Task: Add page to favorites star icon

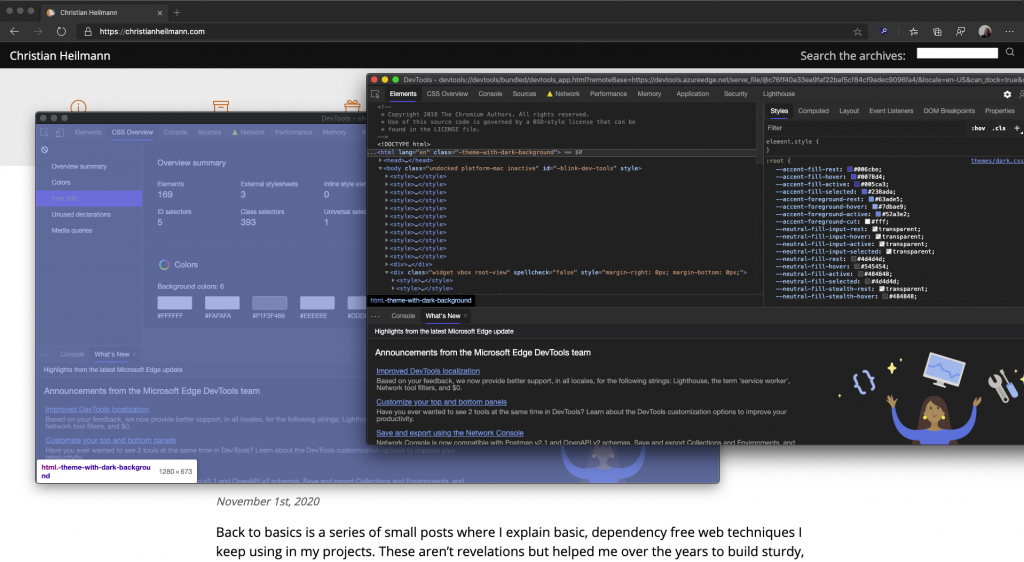Action: point(857,31)
